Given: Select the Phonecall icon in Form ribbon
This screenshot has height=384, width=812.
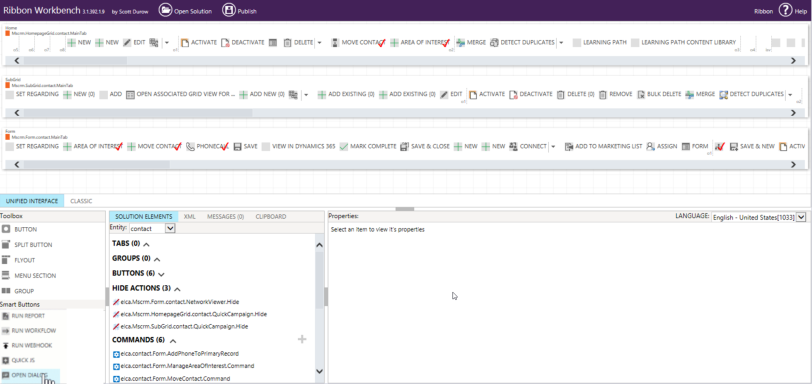Looking at the screenshot, I should click(190, 146).
